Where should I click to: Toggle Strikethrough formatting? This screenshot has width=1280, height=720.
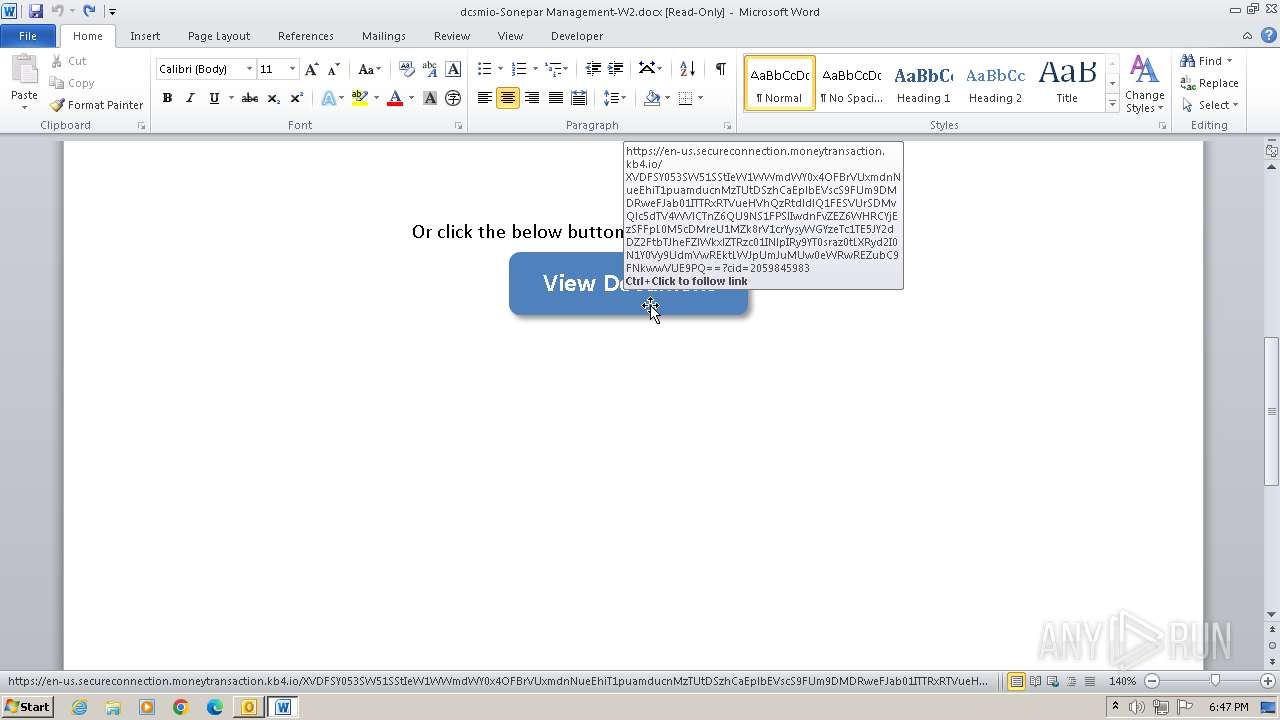coord(250,98)
